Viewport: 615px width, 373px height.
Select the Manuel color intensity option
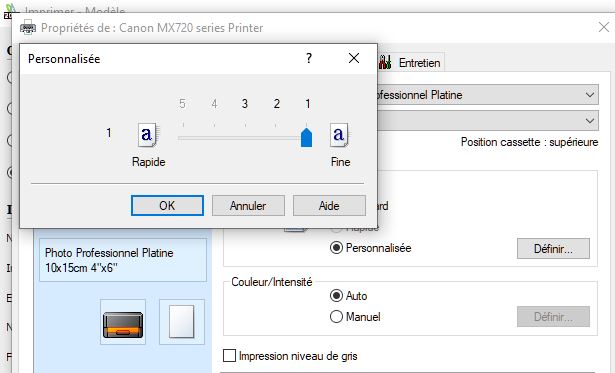[x=336, y=317]
